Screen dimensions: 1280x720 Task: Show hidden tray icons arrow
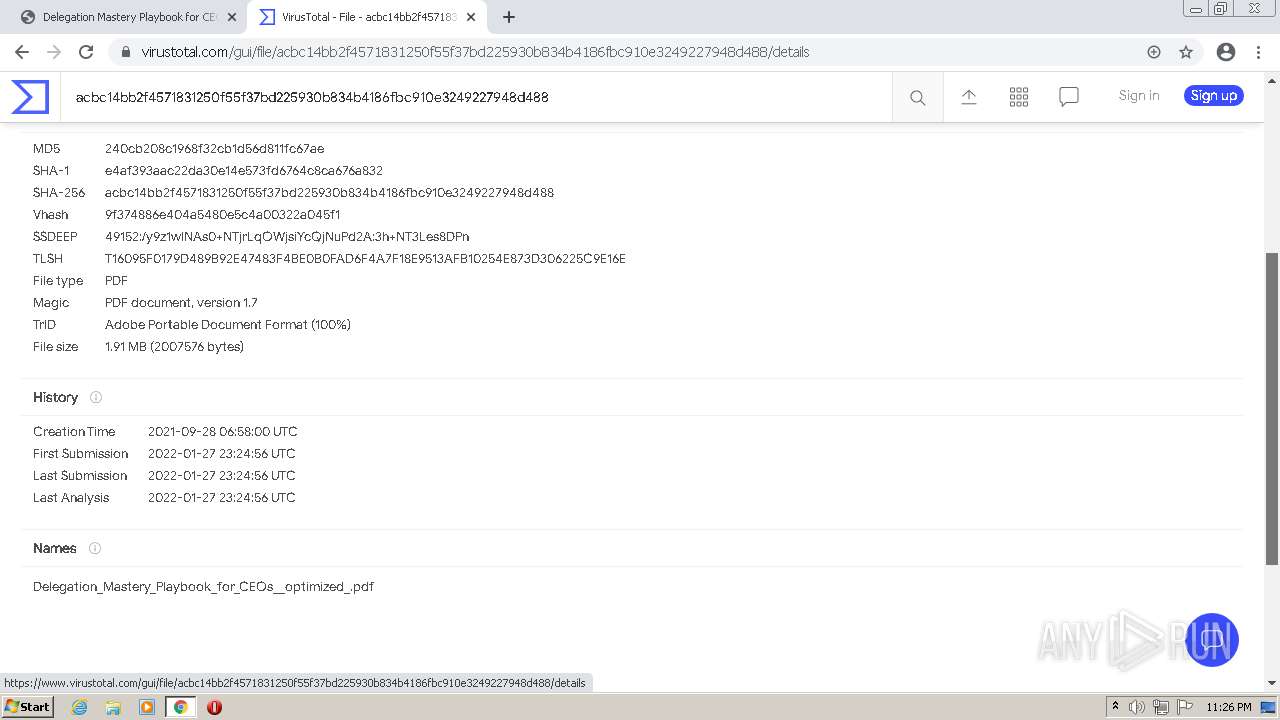pos(1115,707)
